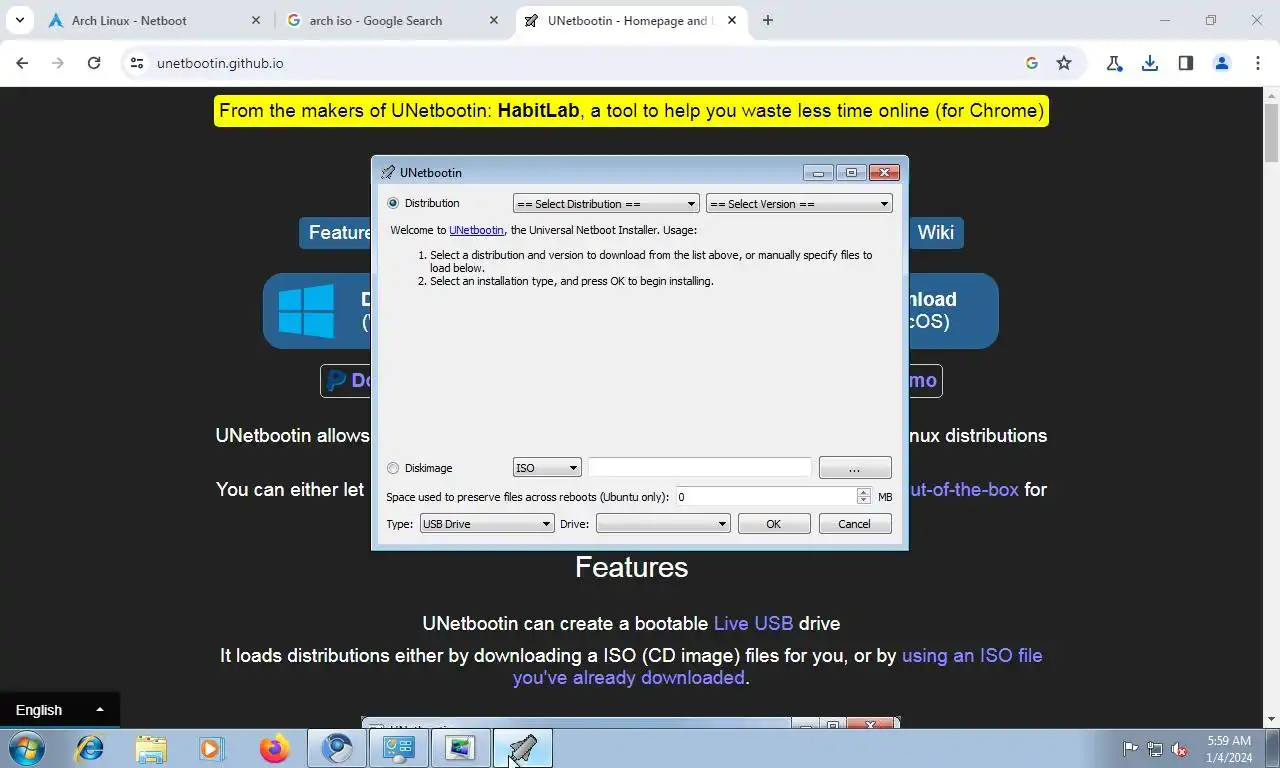Open the tab search dropdown arrow
Screen dimensions: 1280x768
(x=19, y=20)
